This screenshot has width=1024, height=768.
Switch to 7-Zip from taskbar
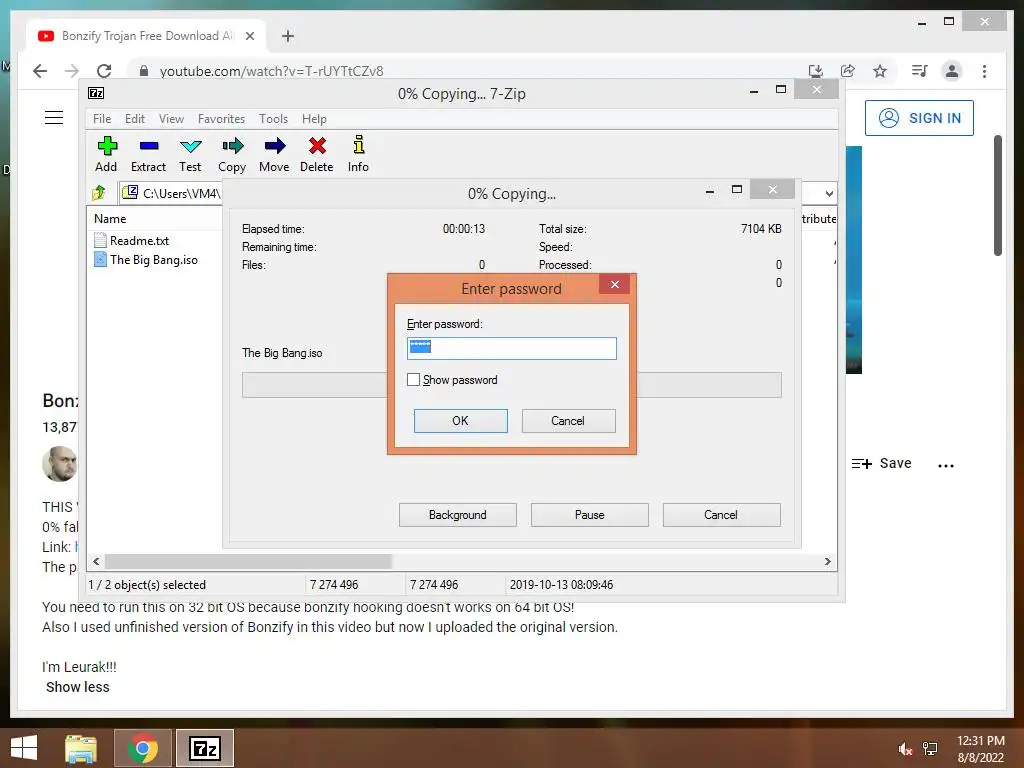(x=204, y=748)
